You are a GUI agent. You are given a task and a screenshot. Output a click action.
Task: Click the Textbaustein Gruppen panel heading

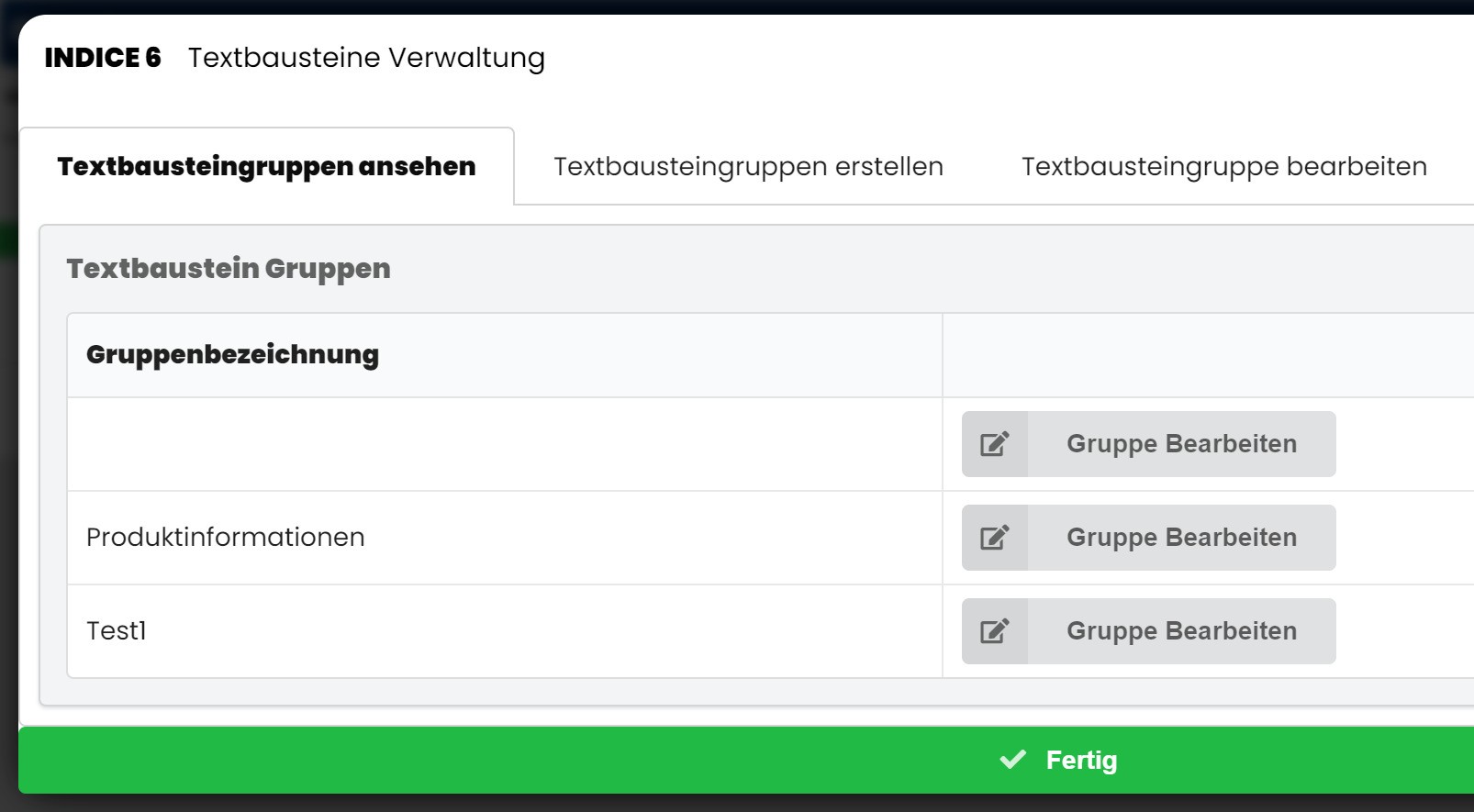[x=229, y=269]
